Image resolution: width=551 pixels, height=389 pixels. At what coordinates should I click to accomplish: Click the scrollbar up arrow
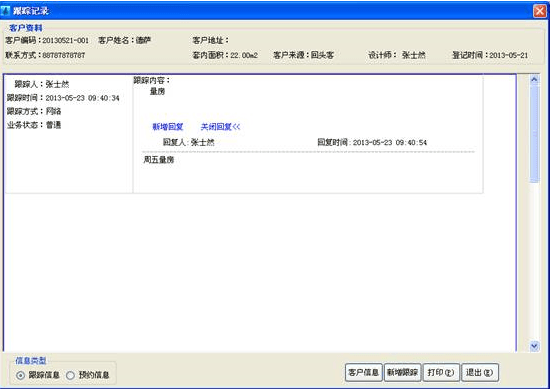(x=534, y=80)
